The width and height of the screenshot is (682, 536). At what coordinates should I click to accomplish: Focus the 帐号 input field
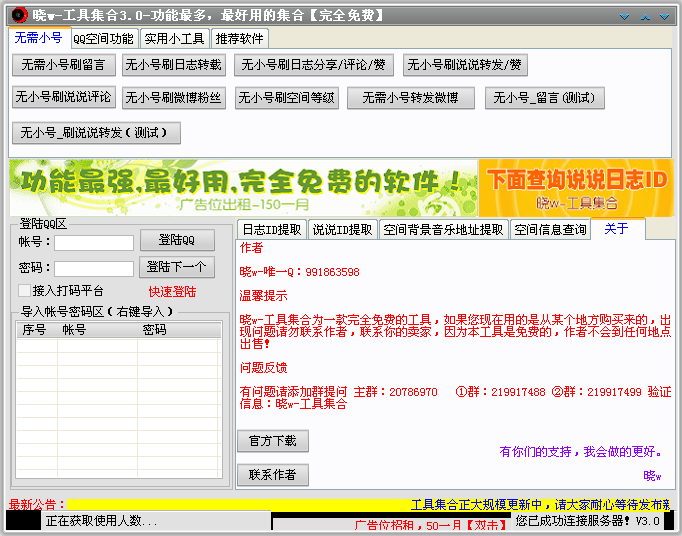(93, 242)
